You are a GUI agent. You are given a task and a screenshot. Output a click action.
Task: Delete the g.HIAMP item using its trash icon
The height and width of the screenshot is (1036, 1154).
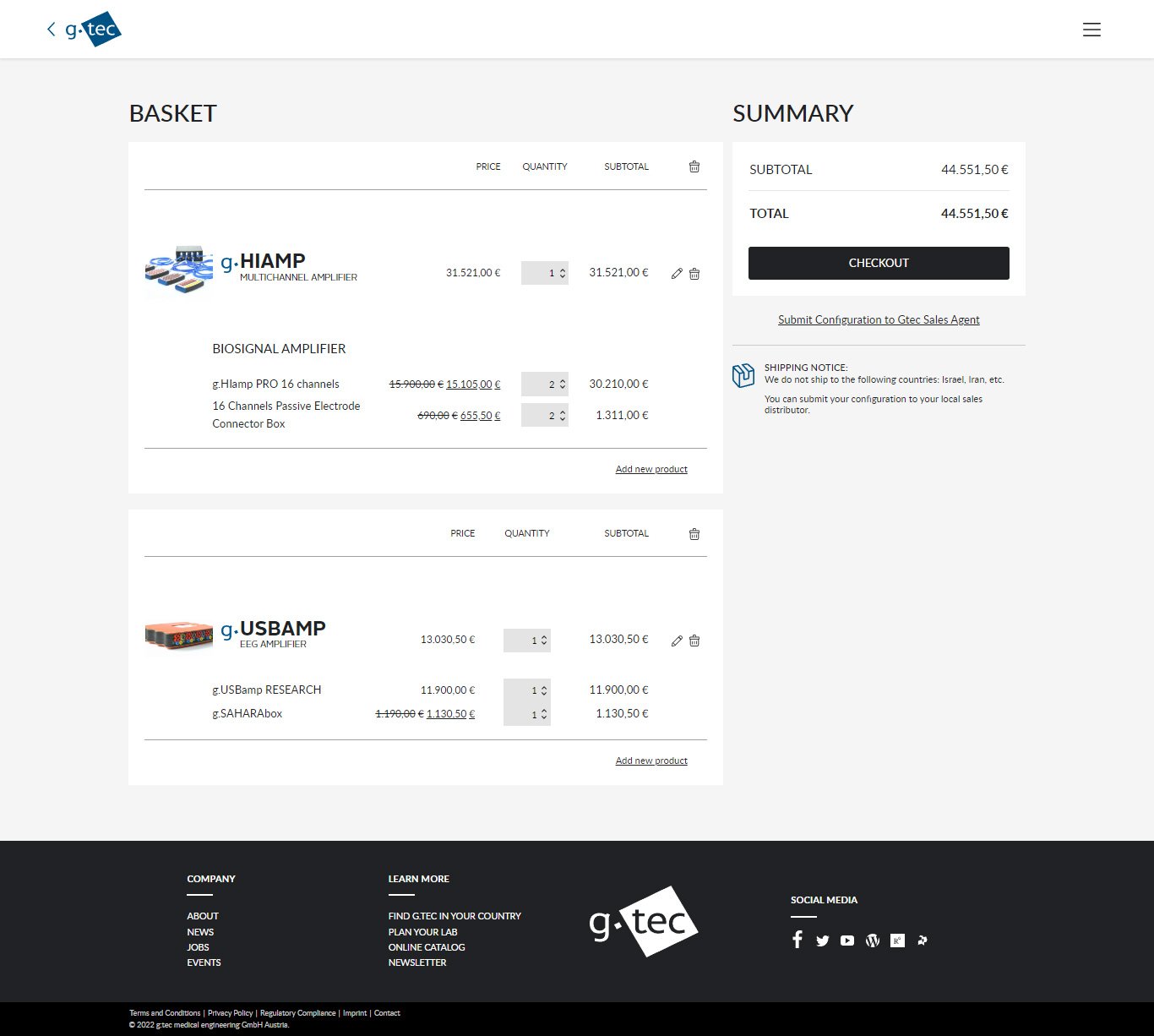(694, 274)
